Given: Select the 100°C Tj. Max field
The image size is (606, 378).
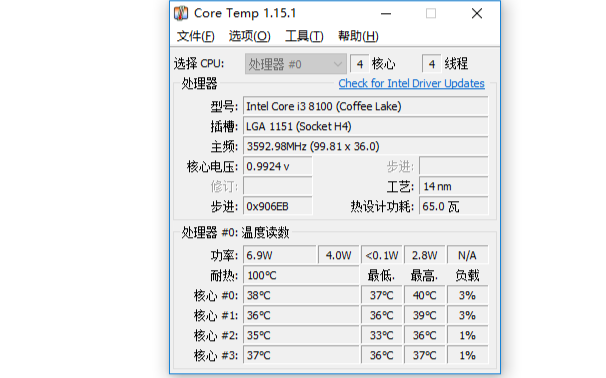Looking at the screenshot, I should (301, 276).
